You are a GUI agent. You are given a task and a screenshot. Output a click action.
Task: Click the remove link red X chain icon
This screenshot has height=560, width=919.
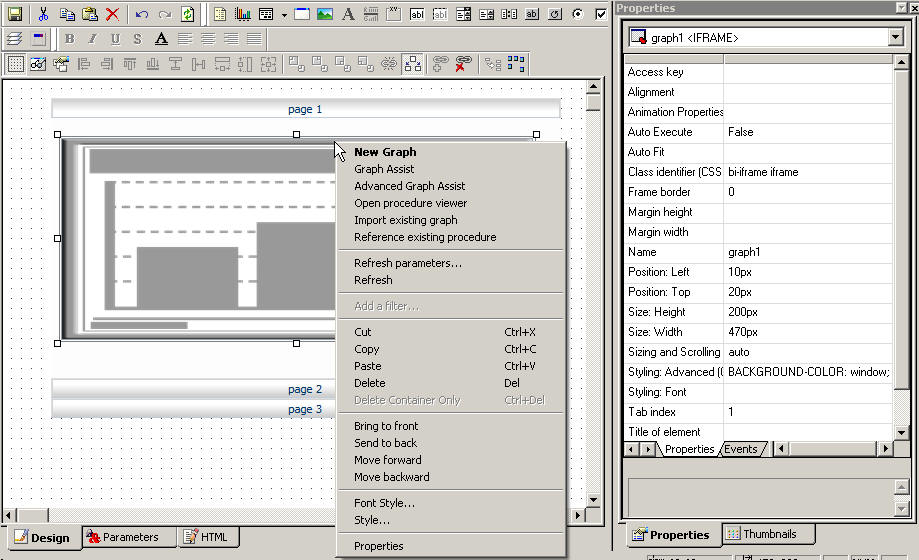(462, 64)
